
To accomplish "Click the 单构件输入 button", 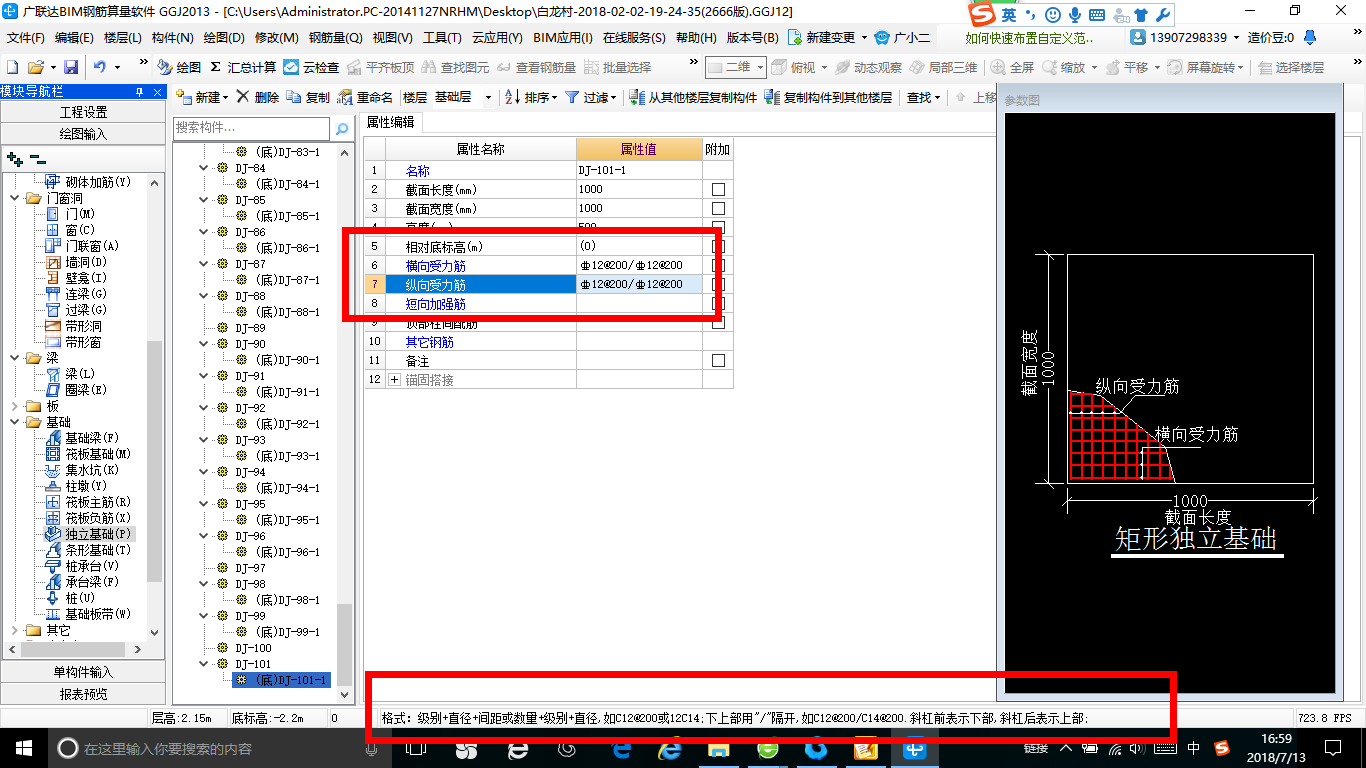I will tap(83, 672).
